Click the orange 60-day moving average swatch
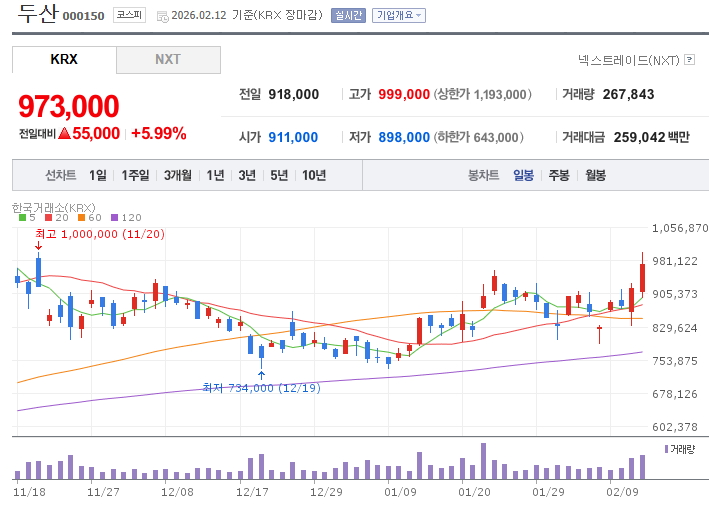Viewport: 709px width, 505px height. [x=81, y=217]
